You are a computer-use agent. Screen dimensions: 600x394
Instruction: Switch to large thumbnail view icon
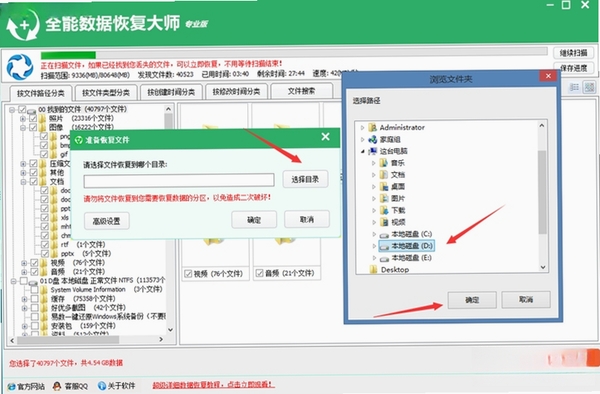point(589,87)
